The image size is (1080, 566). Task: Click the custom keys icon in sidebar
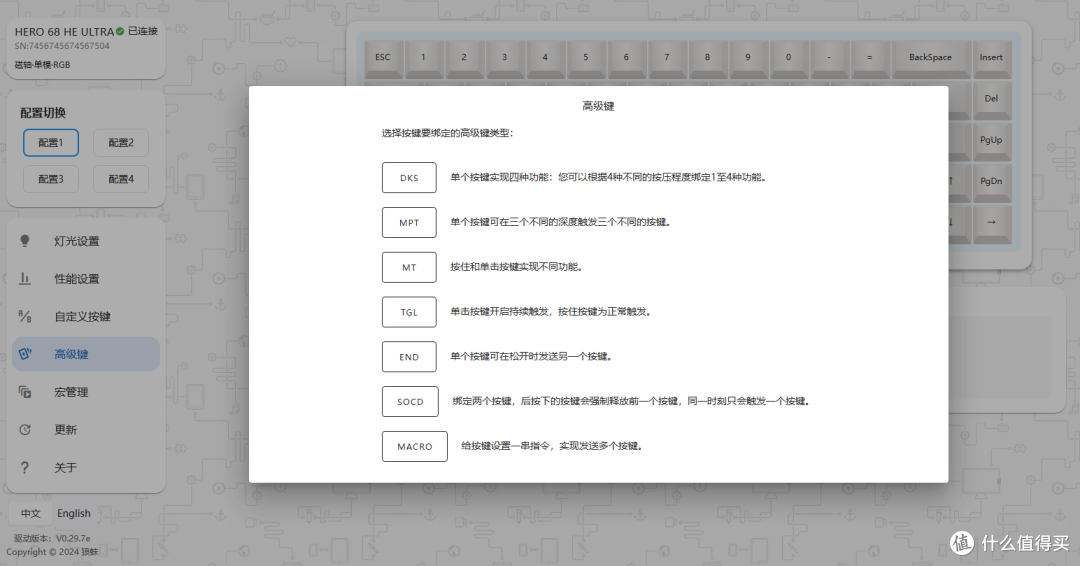pyautogui.click(x=25, y=316)
